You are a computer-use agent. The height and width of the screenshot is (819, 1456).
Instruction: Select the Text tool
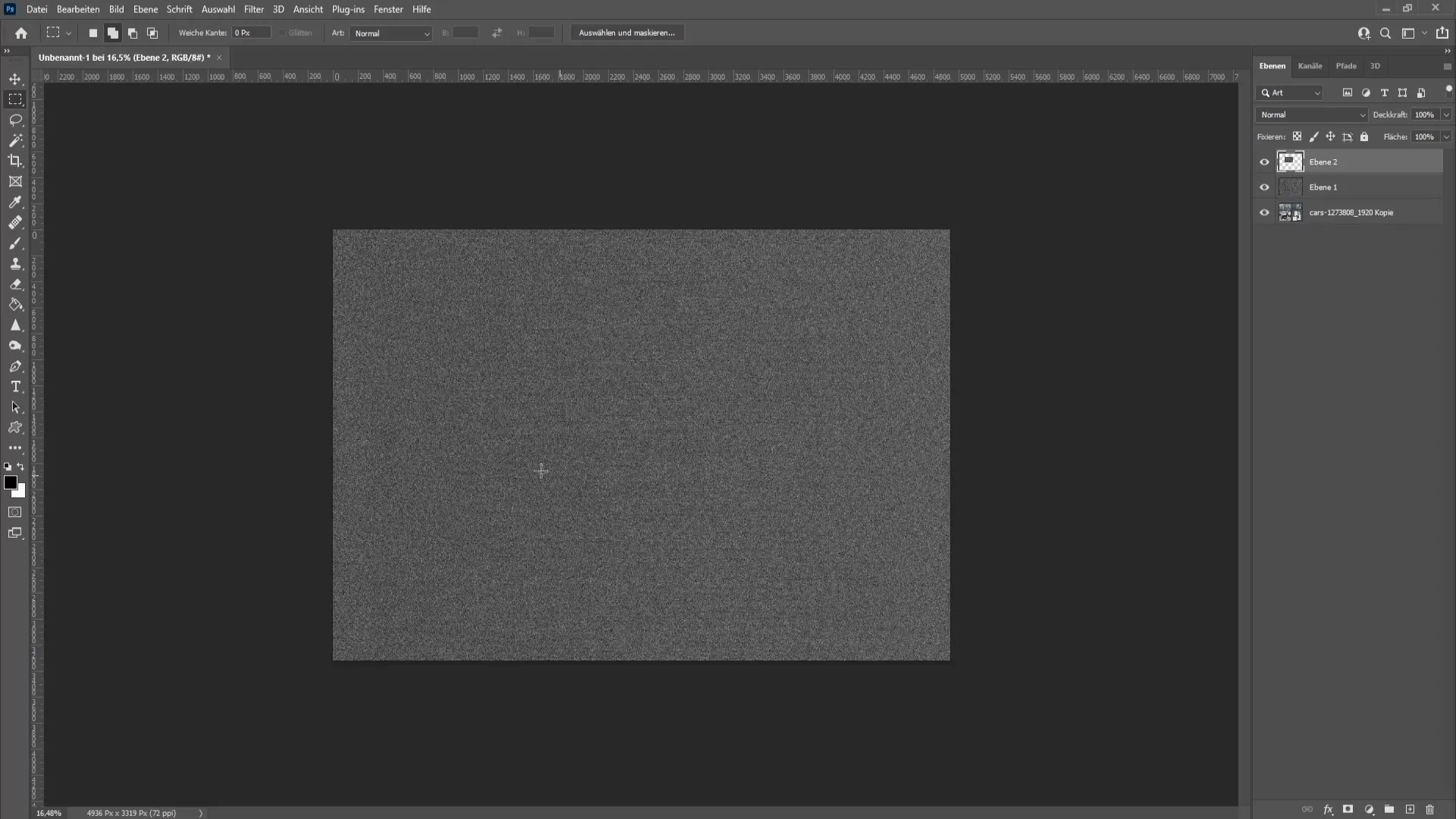click(x=15, y=387)
